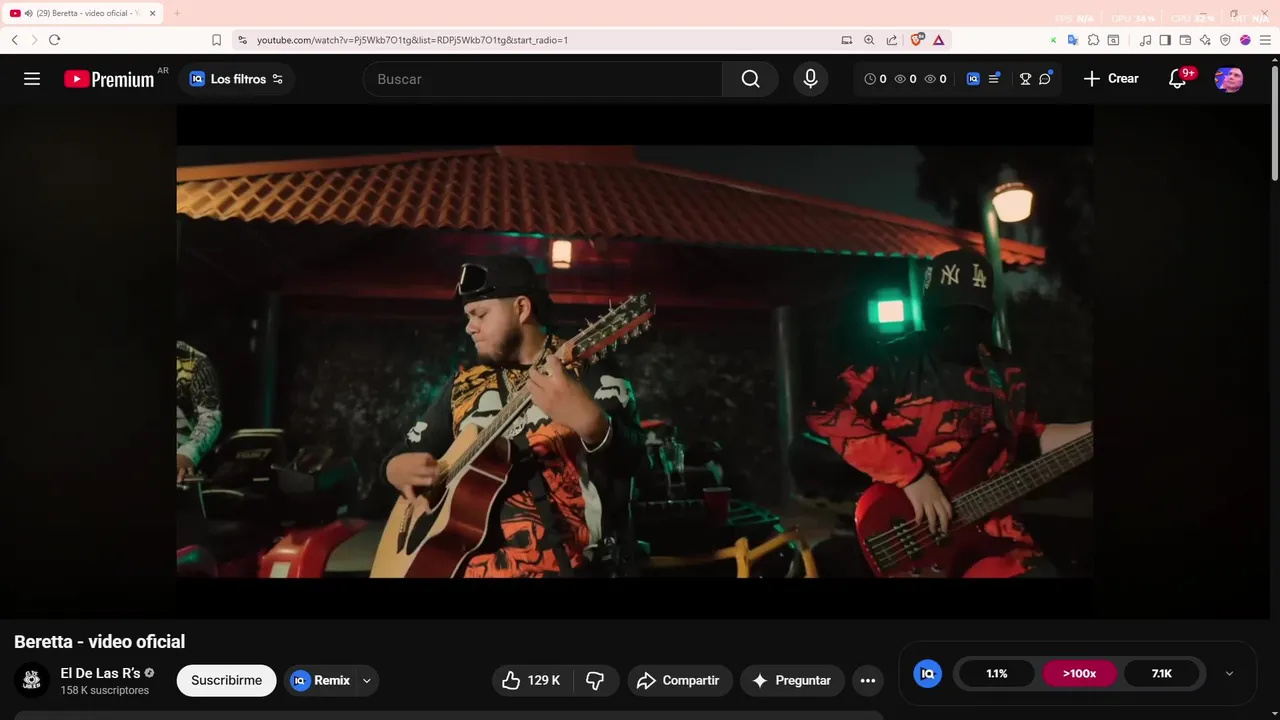The width and height of the screenshot is (1280, 720).
Task: Like the video with 129 K thumbs up
Action: 532,680
